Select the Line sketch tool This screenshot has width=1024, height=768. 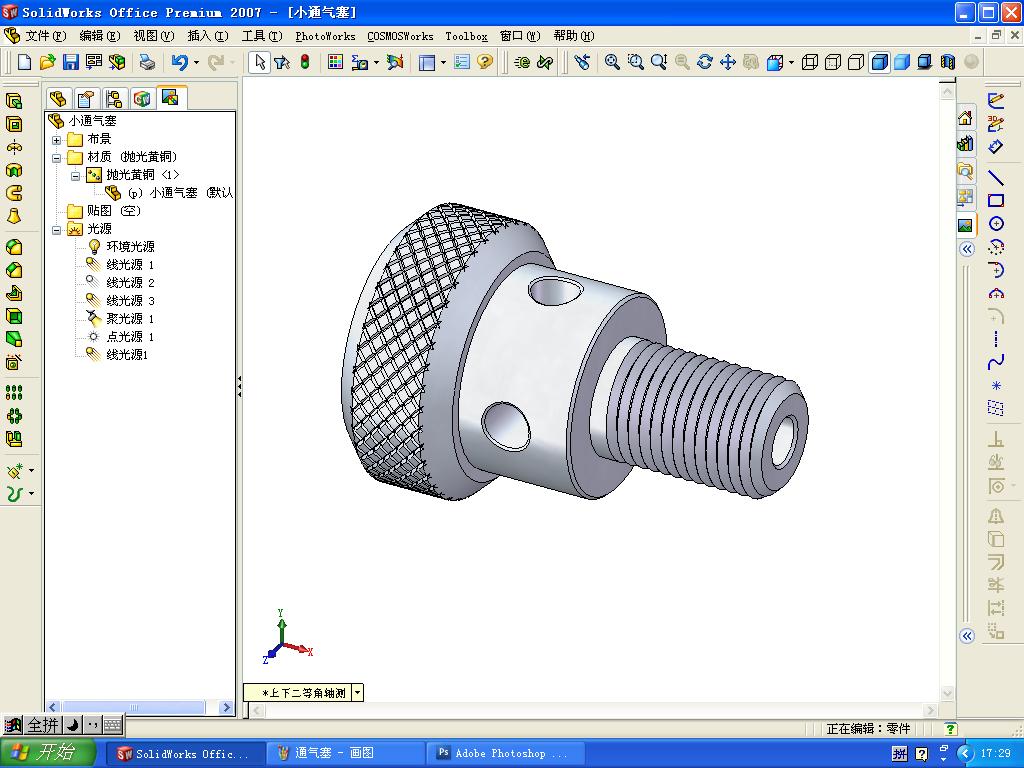[995, 177]
